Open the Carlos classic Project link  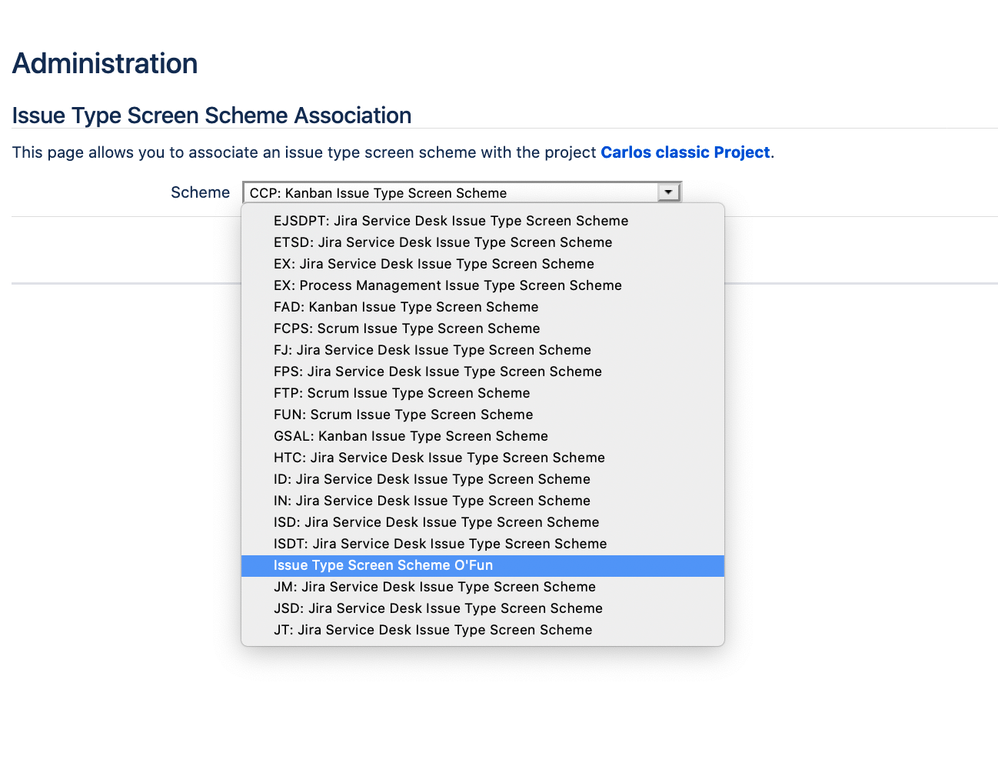pos(685,153)
